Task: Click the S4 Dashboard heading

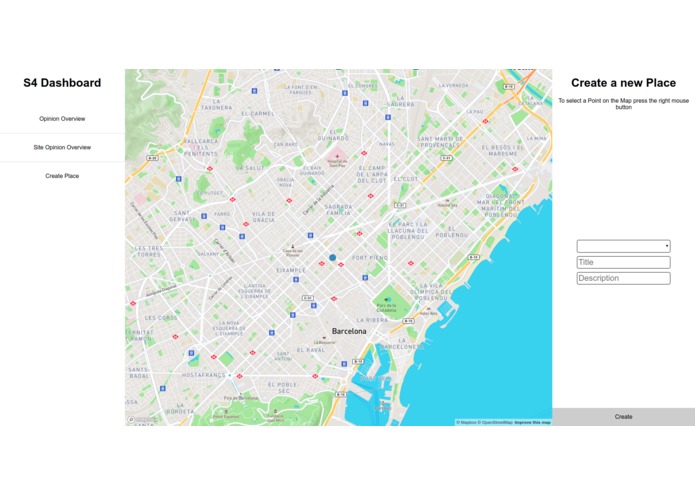Action: pyautogui.click(x=62, y=83)
